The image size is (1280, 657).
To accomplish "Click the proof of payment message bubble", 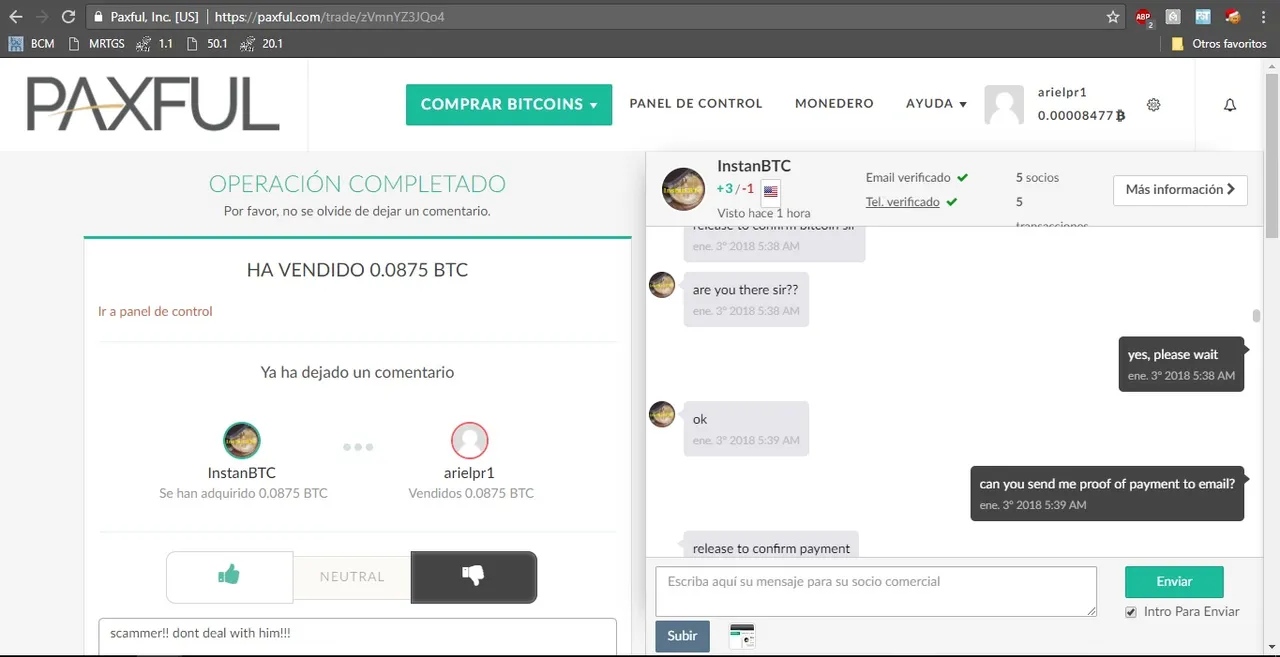I will (x=1107, y=493).
